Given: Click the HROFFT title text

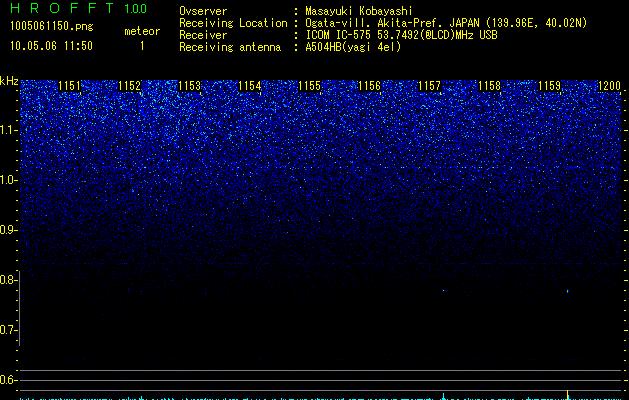Looking at the screenshot, I should [x=62, y=8].
